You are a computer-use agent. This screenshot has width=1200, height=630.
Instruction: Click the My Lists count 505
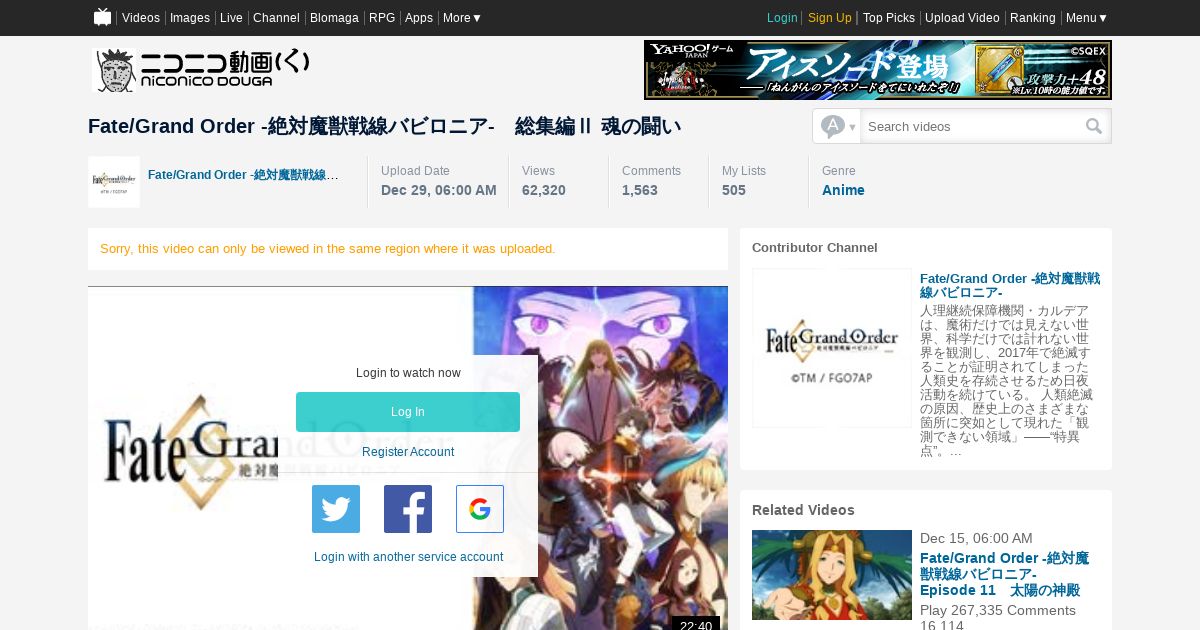[x=734, y=190]
